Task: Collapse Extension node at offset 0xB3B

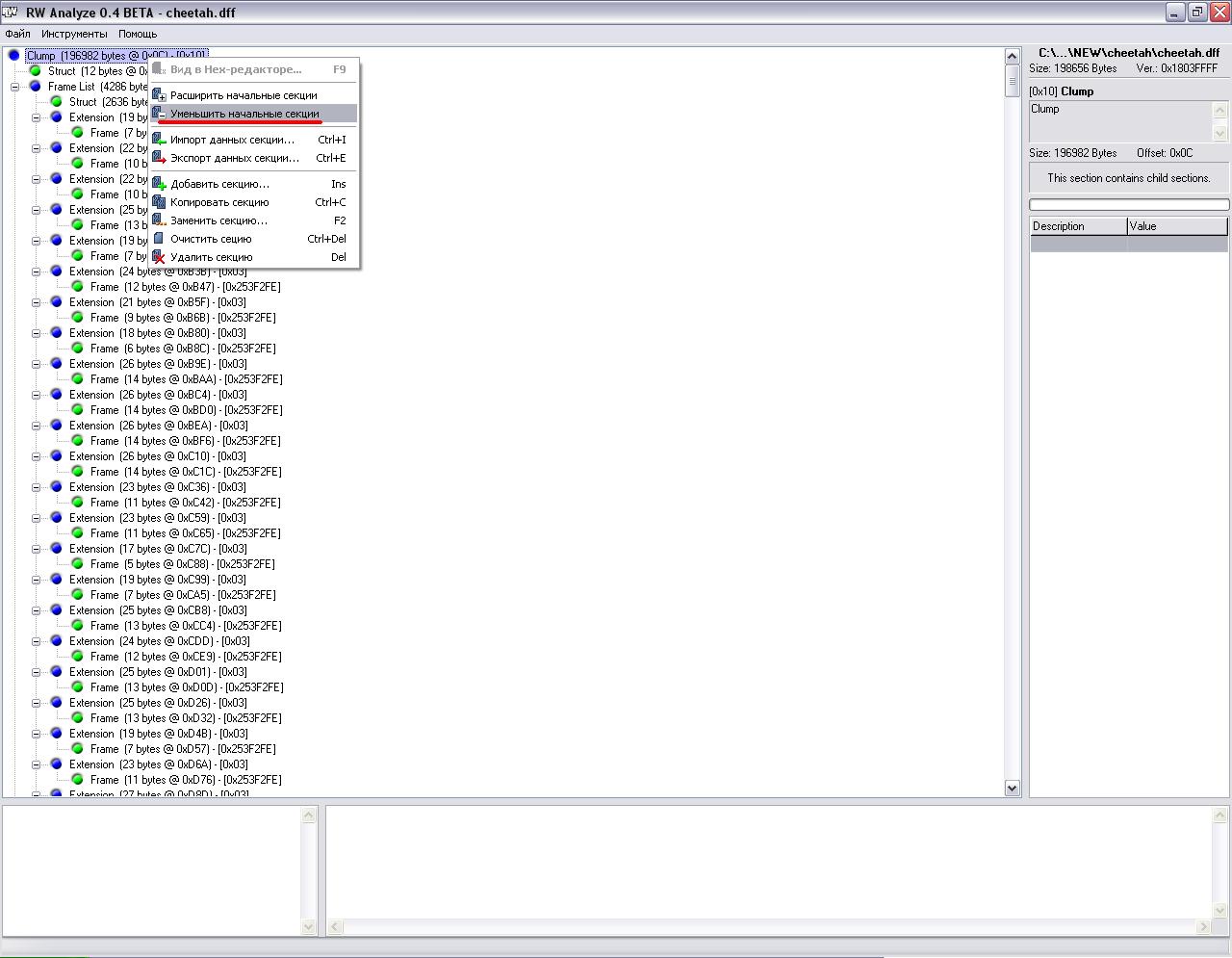Action: (36, 272)
